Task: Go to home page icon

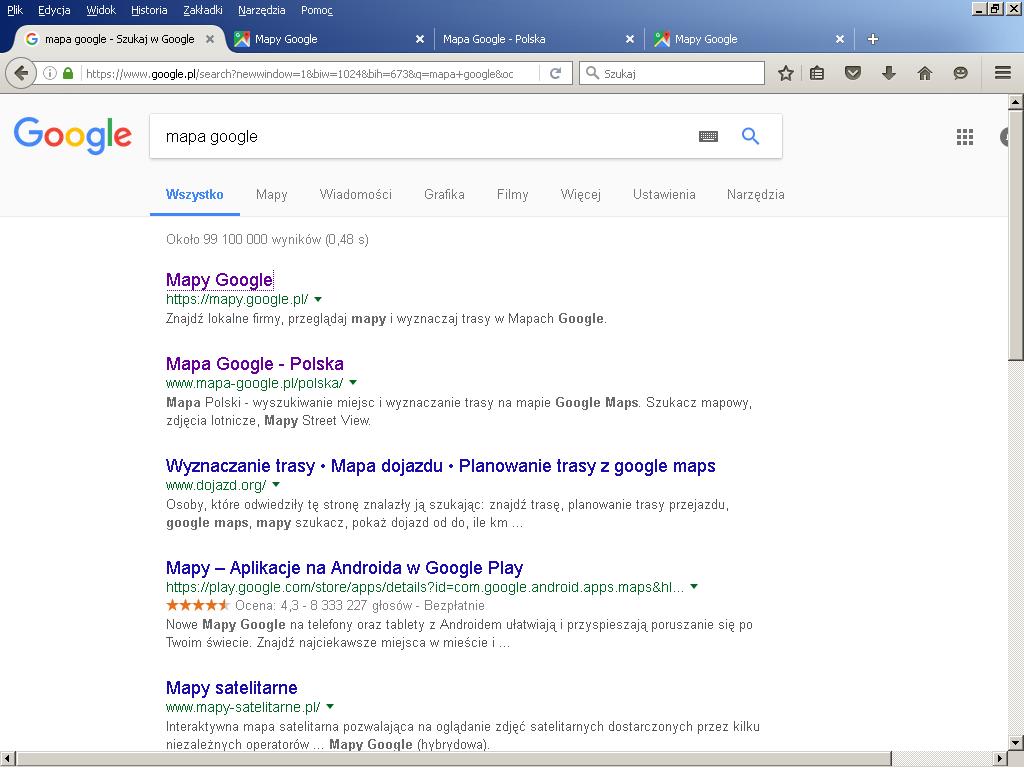Action: coord(924,73)
